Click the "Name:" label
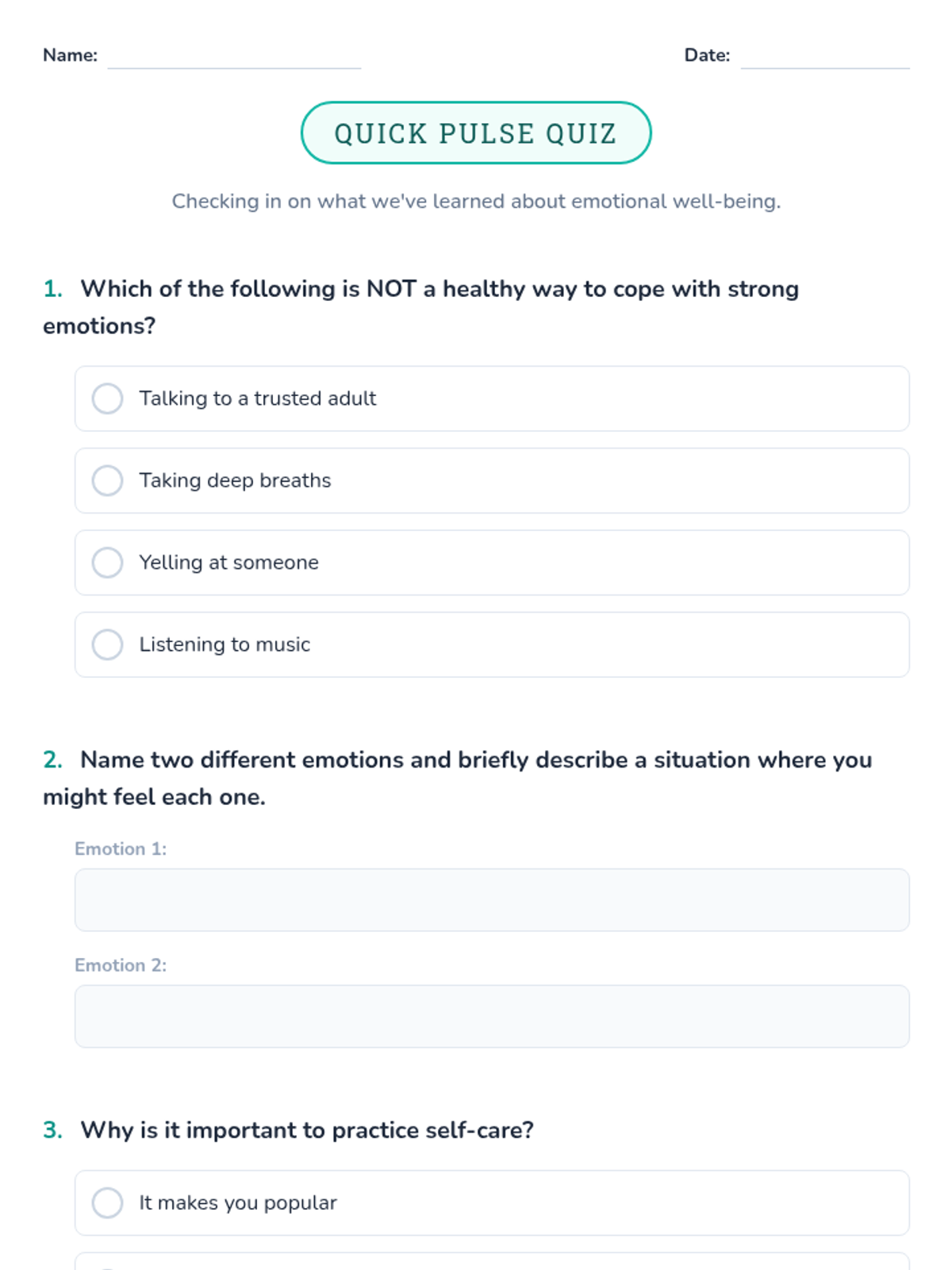The width and height of the screenshot is (952, 1270). pyautogui.click(x=70, y=55)
